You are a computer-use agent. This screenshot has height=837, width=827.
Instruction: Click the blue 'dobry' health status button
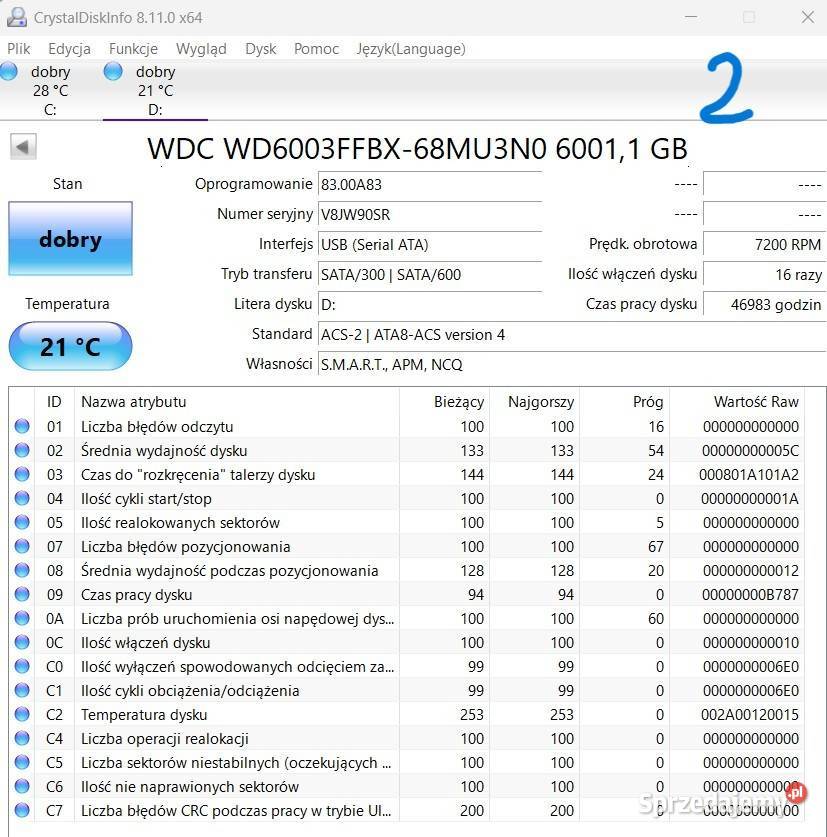[x=70, y=239]
